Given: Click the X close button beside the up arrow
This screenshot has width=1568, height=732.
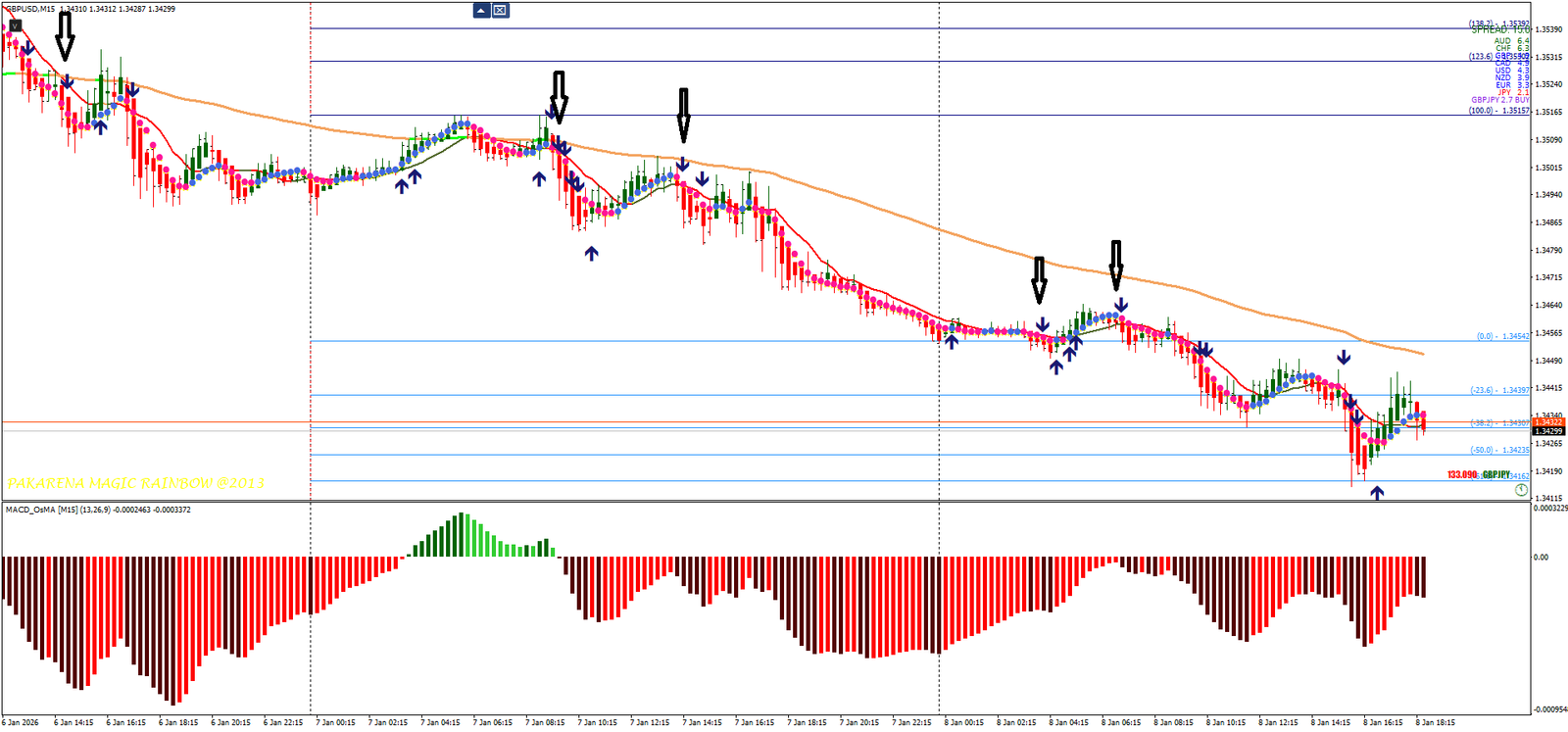Looking at the screenshot, I should click(x=500, y=11).
